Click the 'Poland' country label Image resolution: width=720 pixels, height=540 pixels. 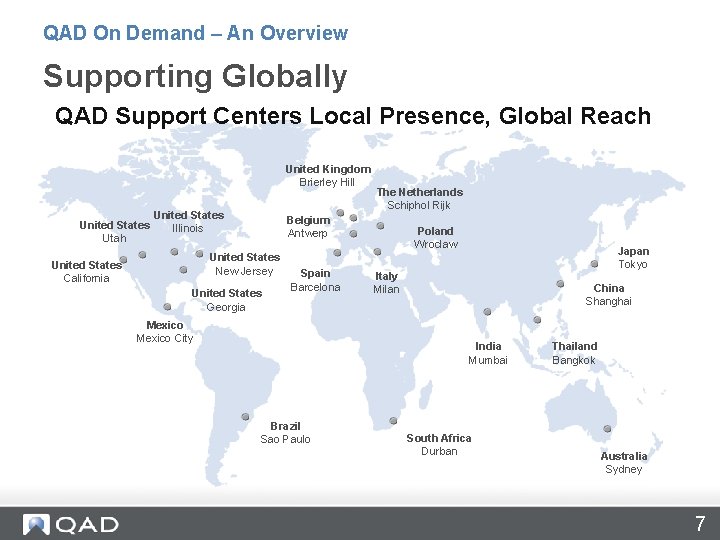pyautogui.click(x=435, y=231)
